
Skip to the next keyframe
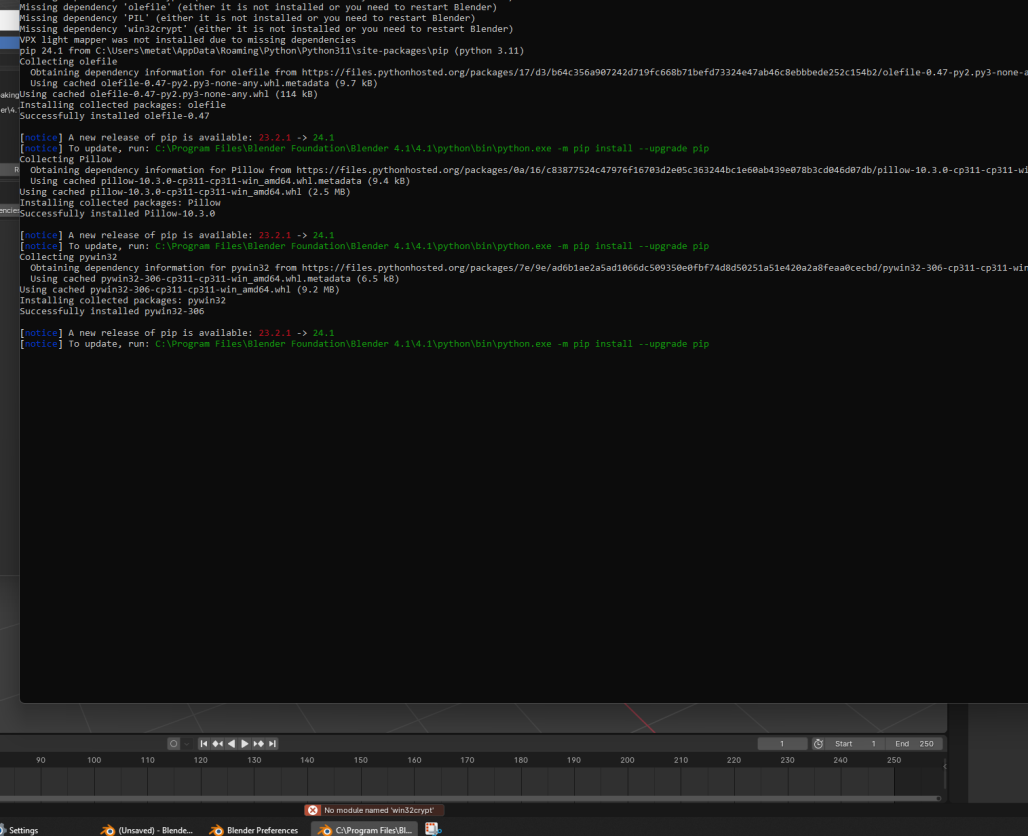(258, 743)
